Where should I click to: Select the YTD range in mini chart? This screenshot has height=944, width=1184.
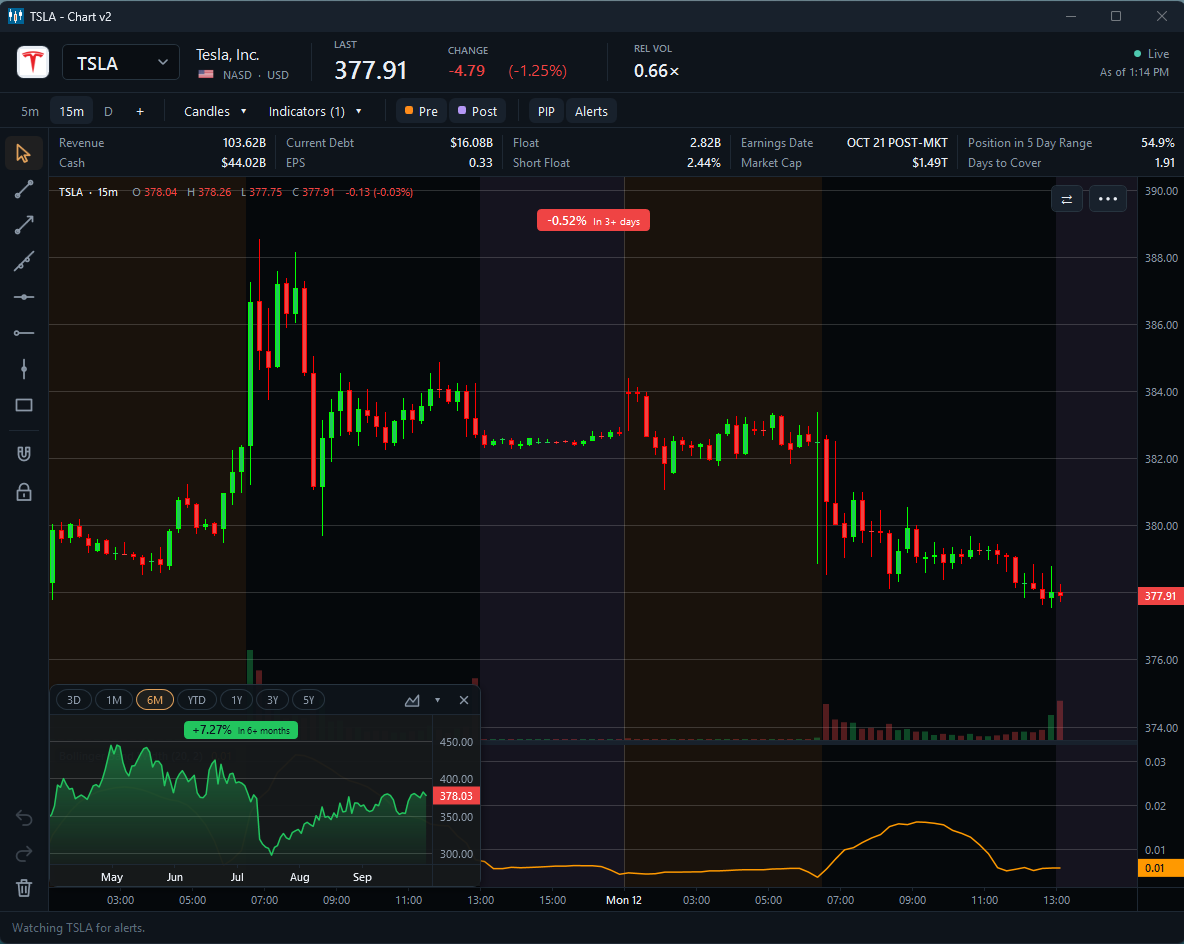point(196,700)
